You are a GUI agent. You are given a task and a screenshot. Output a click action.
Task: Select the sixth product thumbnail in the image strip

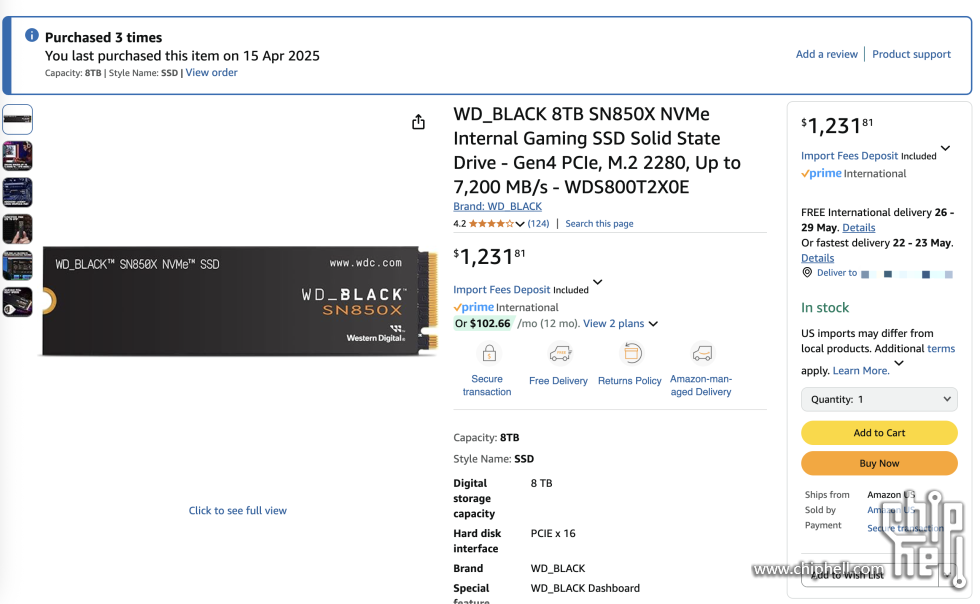(x=18, y=302)
